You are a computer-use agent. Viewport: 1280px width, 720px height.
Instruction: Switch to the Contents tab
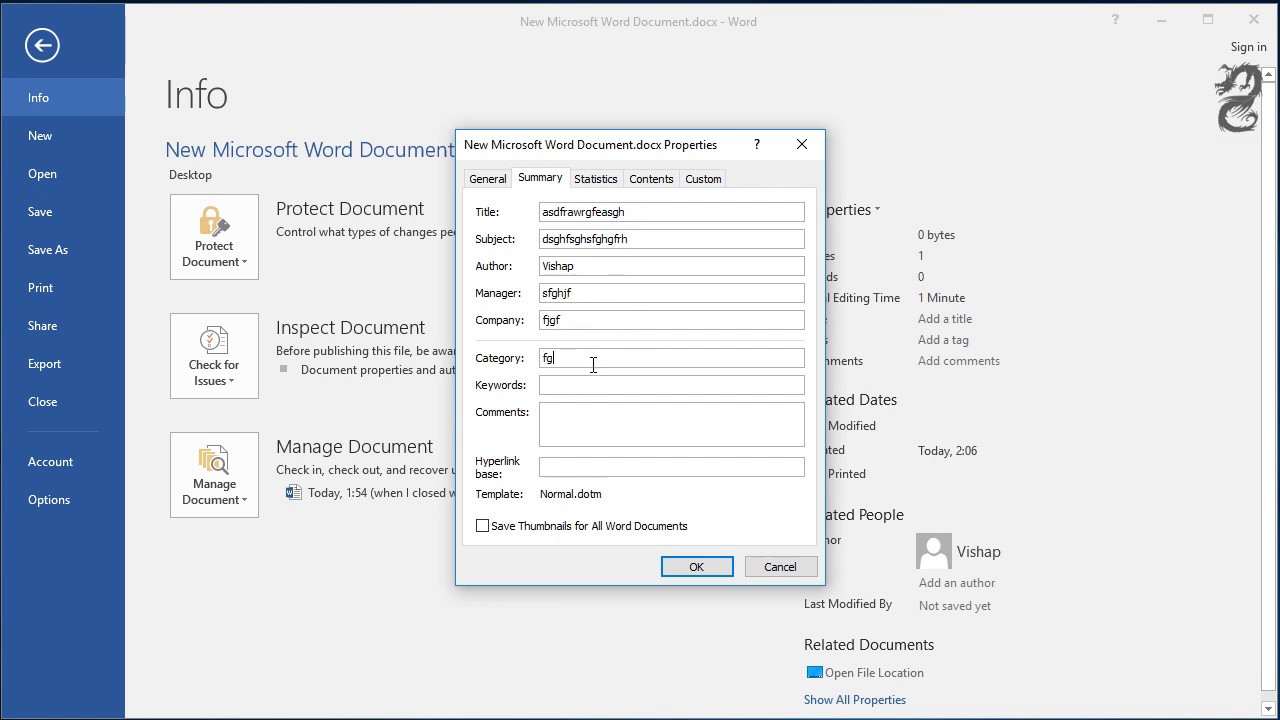[651, 179]
